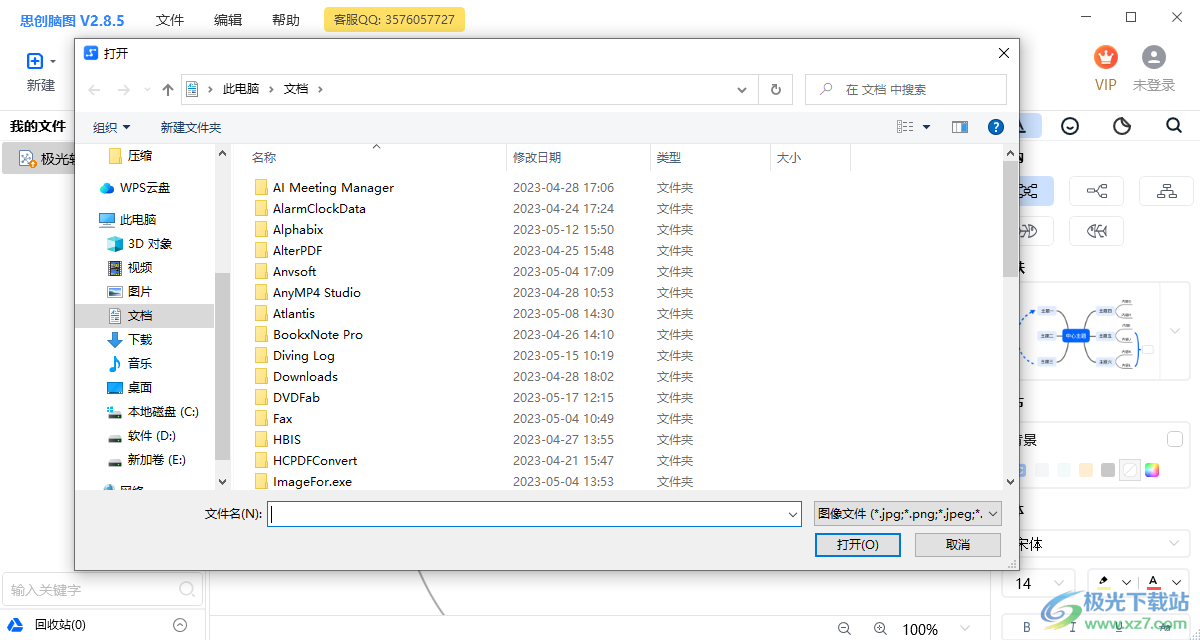Open the view options dropdown
1200x640 pixels.
pos(926,127)
